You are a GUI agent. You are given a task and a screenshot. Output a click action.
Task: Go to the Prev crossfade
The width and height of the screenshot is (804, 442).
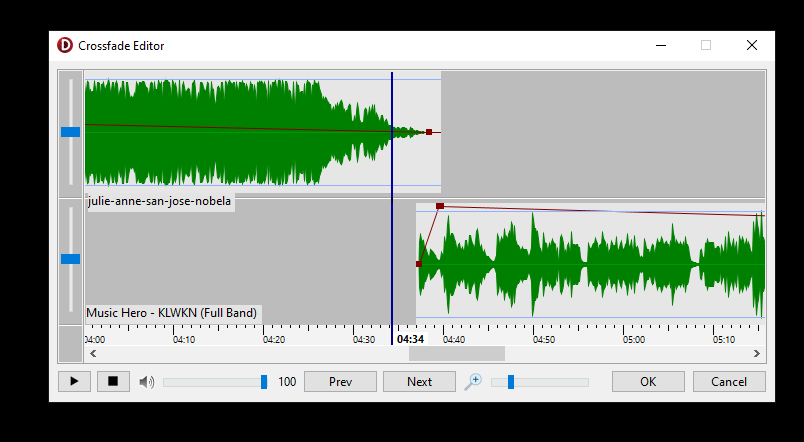[x=340, y=381]
